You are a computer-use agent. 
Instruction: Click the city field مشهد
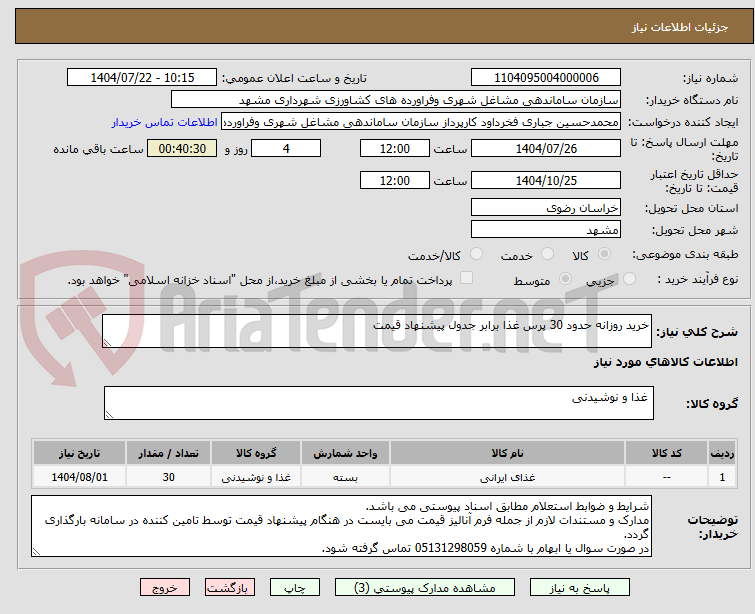tap(546, 229)
